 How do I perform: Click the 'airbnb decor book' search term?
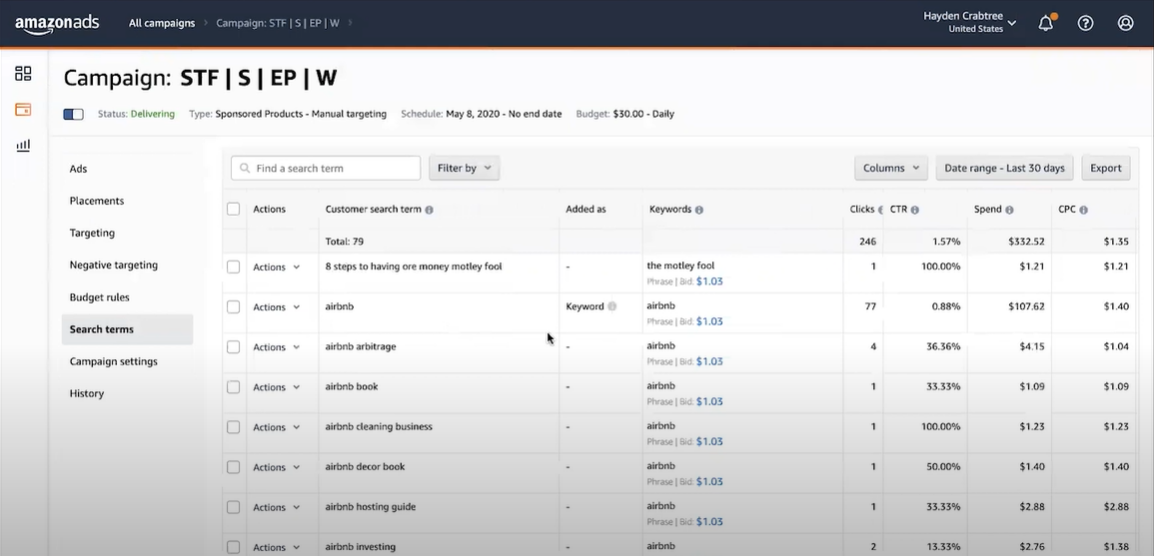pos(365,467)
